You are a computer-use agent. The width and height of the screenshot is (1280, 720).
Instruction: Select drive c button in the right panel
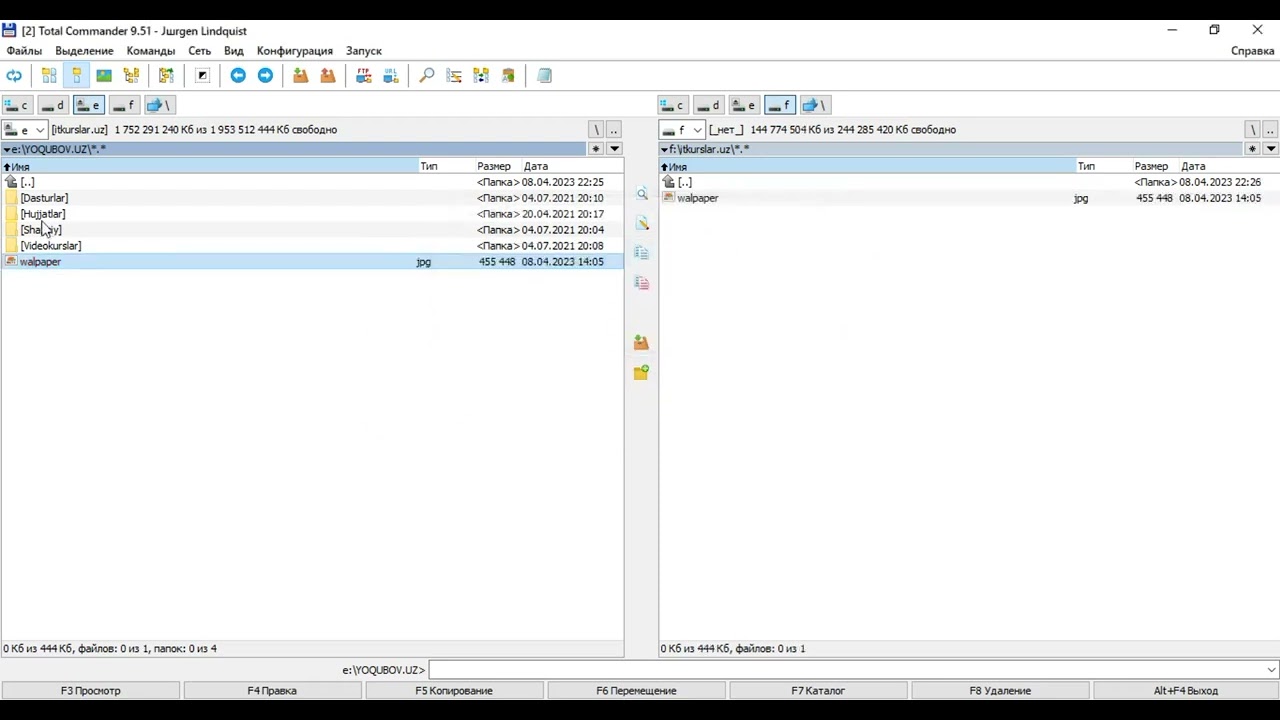click(673, 105)
